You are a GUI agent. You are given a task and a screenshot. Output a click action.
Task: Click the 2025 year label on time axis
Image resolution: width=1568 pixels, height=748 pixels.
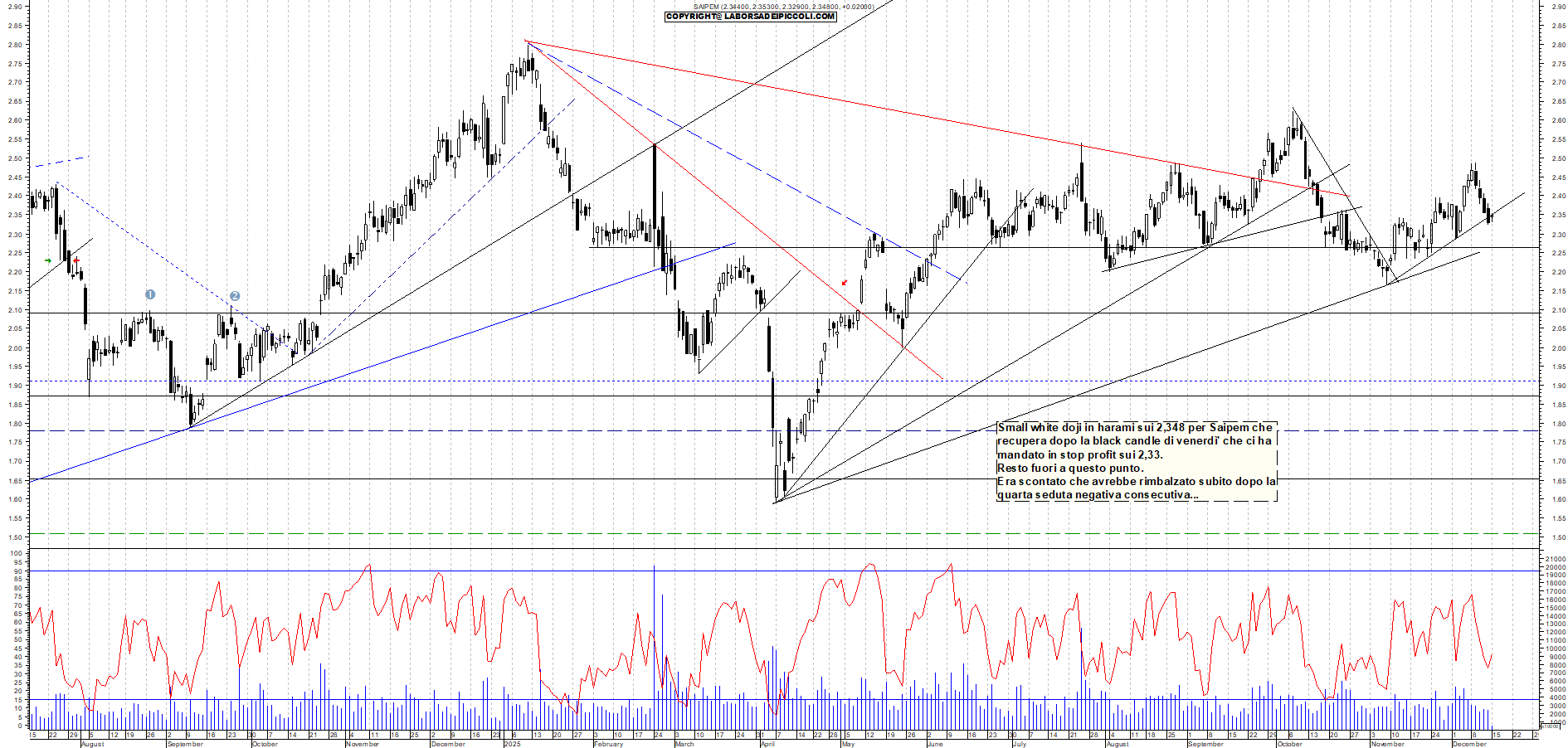pos(513,744)
